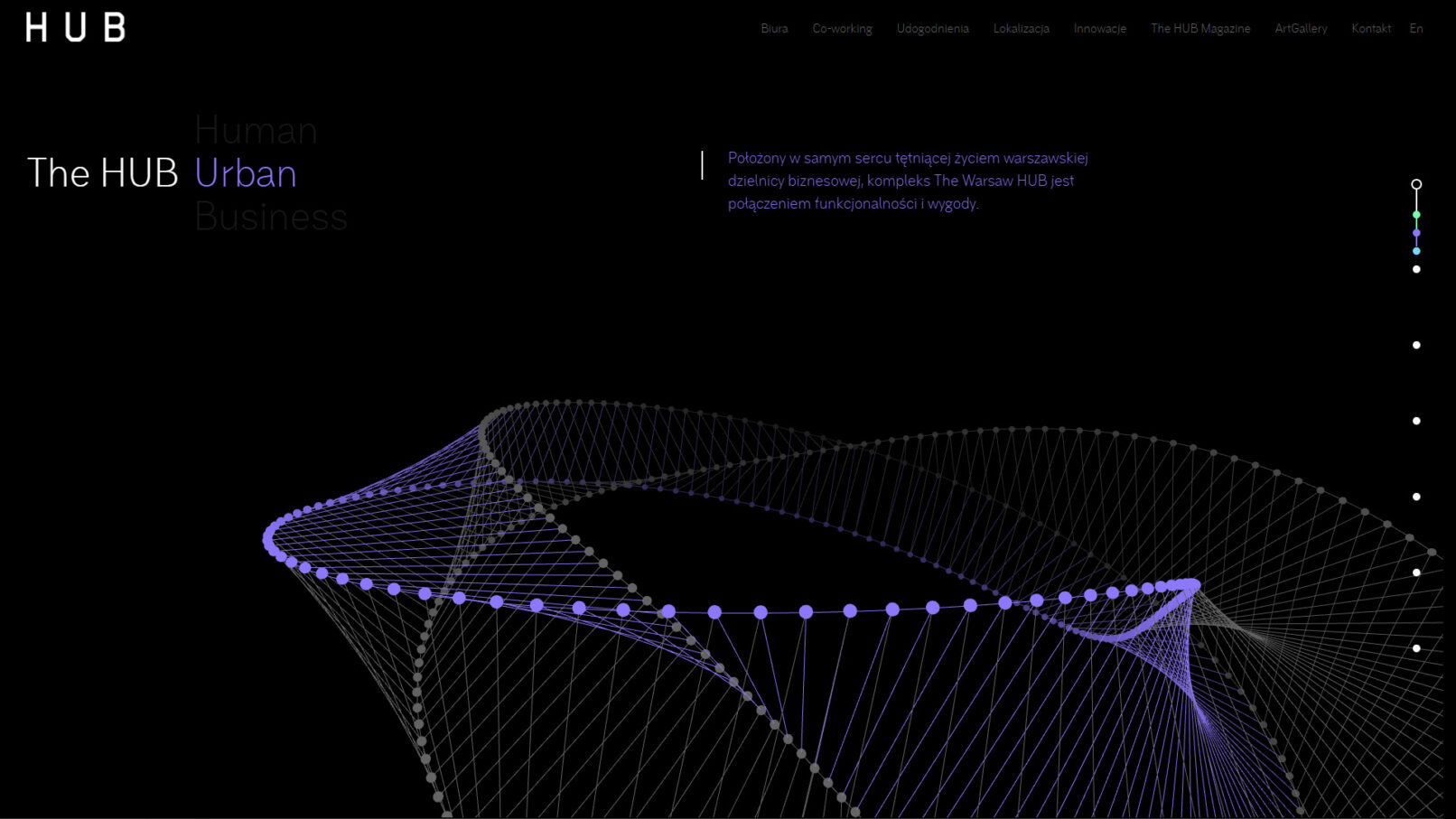Select the faded word Business in the heading
This screenshot has width=1456, height=819.
(x=271, y=218)
